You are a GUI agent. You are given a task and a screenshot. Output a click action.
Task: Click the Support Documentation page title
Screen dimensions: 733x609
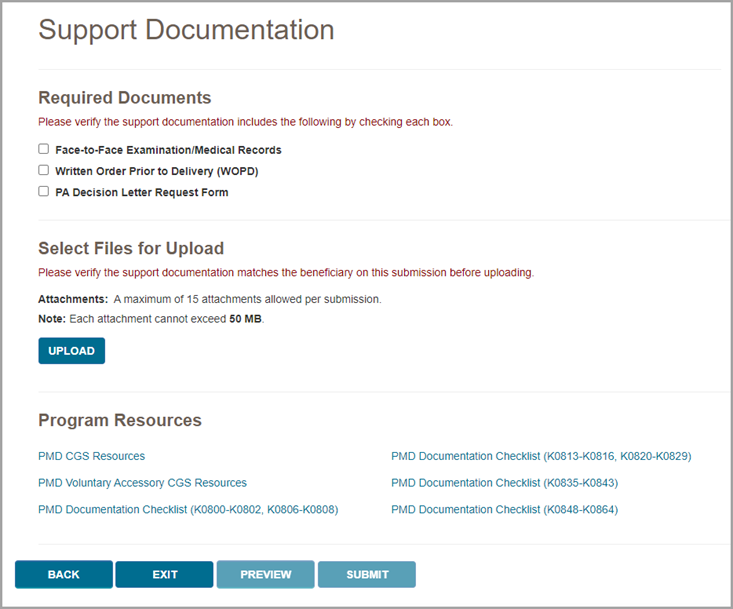pos(186,30)
